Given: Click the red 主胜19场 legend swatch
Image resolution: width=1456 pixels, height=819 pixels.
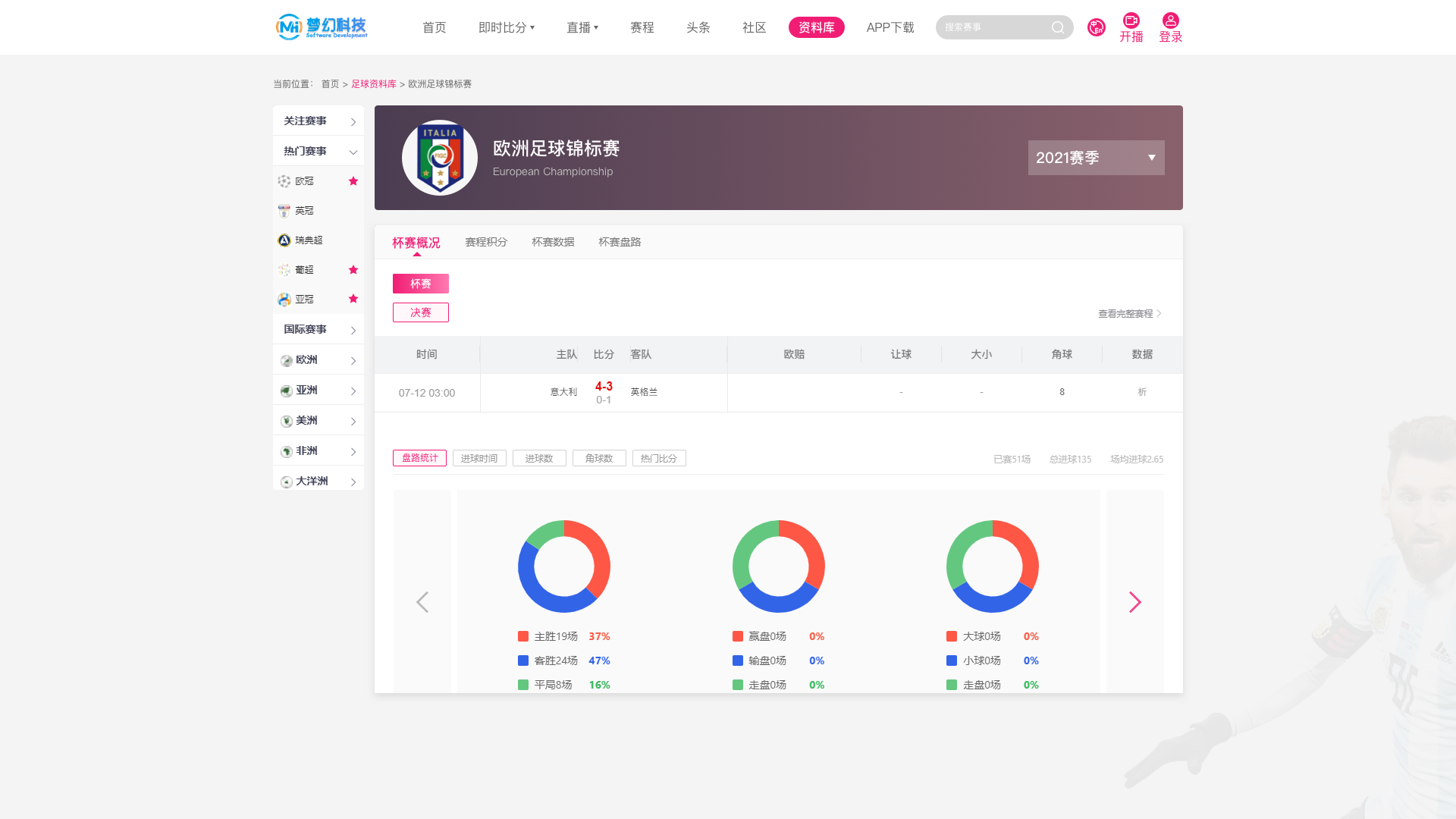Looking at the screenshot, I should click(523, 636).
